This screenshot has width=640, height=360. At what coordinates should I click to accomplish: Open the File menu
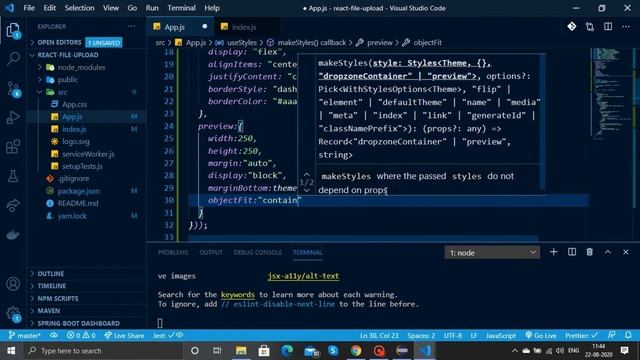29,8
